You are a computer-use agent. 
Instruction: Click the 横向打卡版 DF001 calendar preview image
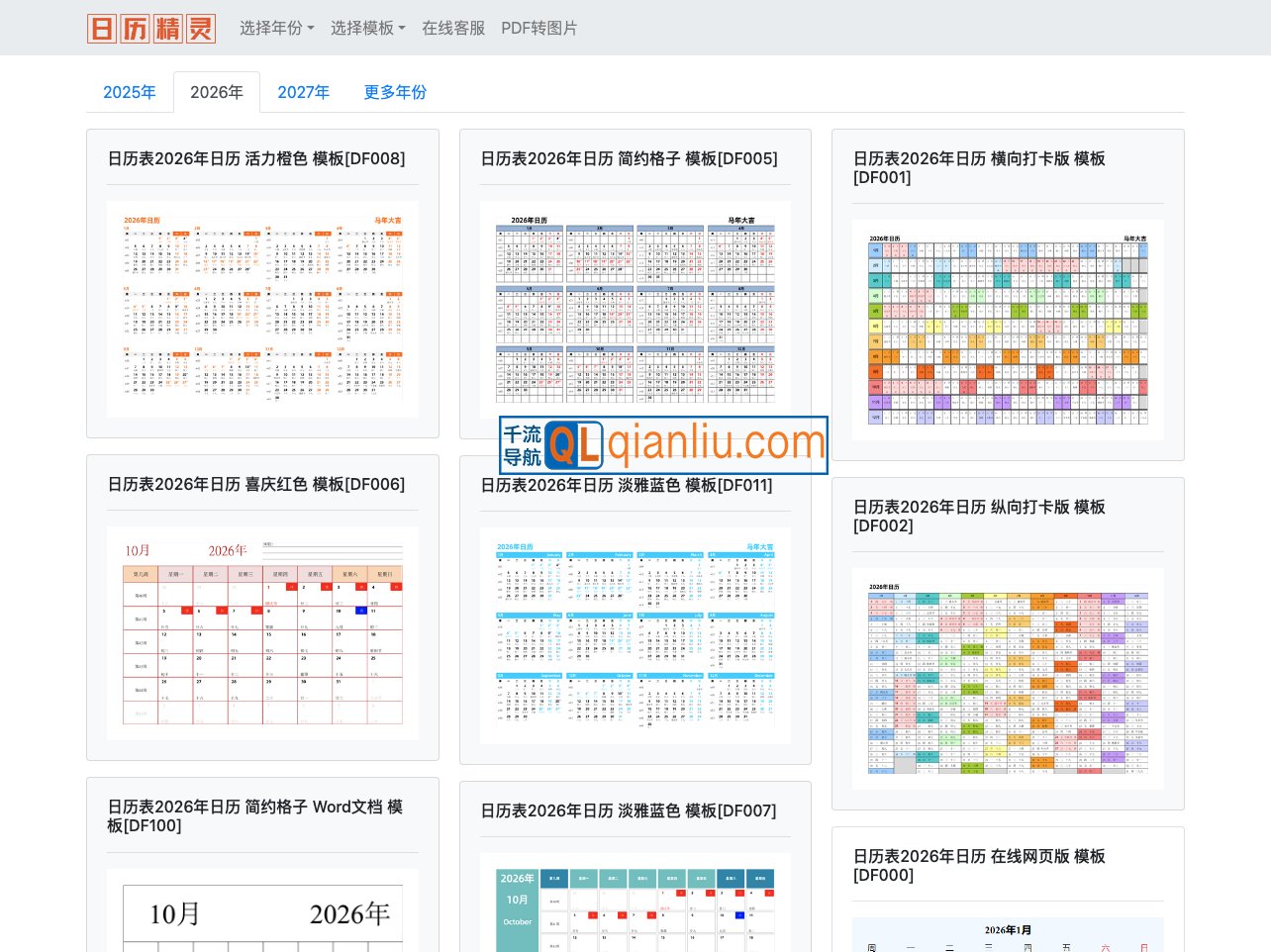(x=1008, y=330)
